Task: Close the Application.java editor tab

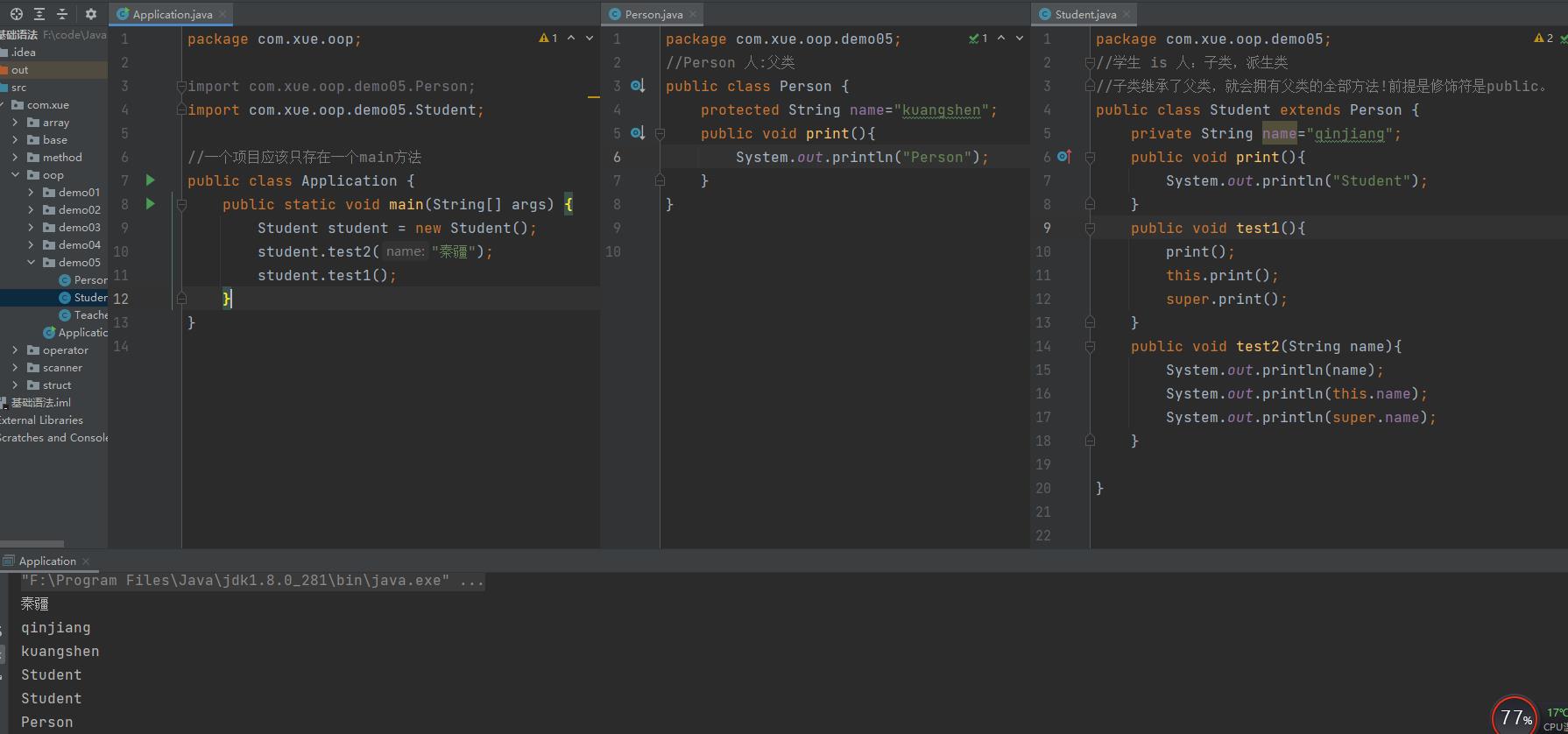Action: click(223, 14)
